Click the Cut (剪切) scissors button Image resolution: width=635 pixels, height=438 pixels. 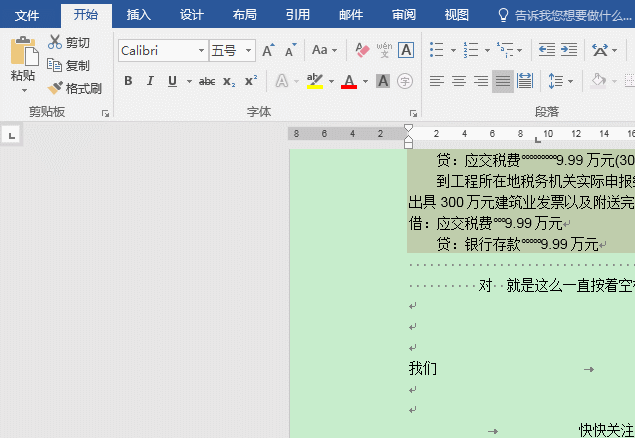click(x=68, y=42)
